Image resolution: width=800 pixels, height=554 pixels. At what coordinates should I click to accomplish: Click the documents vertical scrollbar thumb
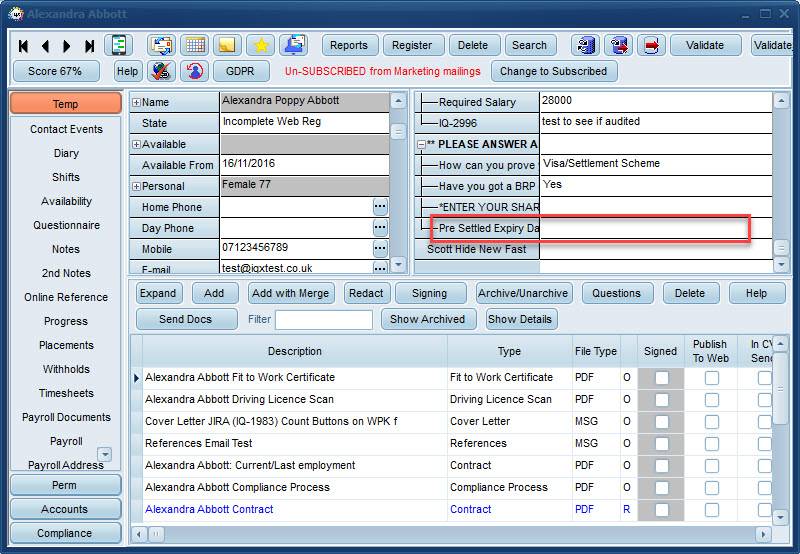[x=780, y=389]
